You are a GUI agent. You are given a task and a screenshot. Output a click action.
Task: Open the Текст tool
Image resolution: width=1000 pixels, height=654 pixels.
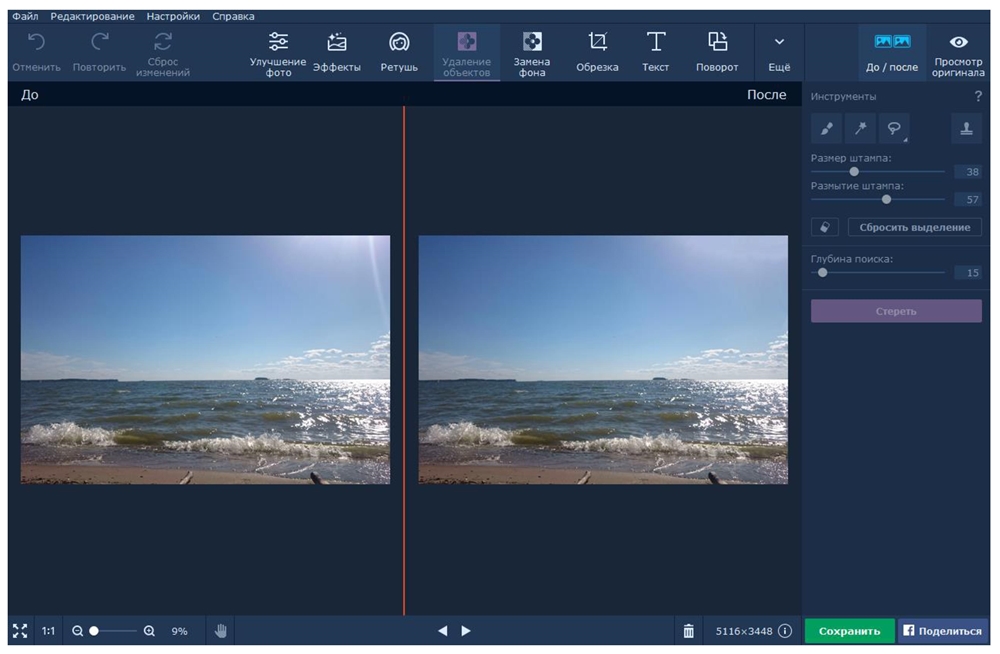pos(656,52)
